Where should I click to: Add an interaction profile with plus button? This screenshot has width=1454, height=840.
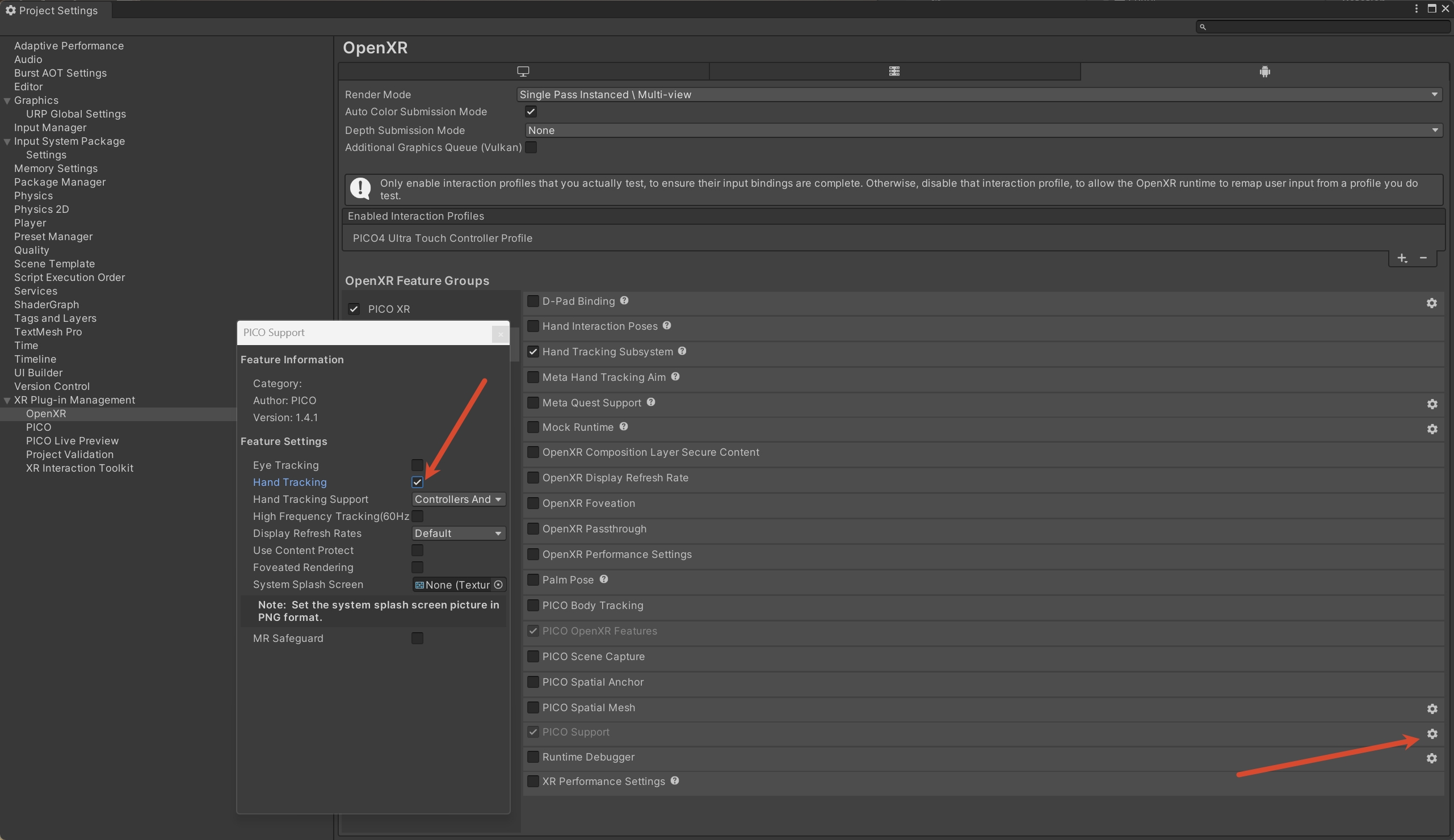(1402, 258)
